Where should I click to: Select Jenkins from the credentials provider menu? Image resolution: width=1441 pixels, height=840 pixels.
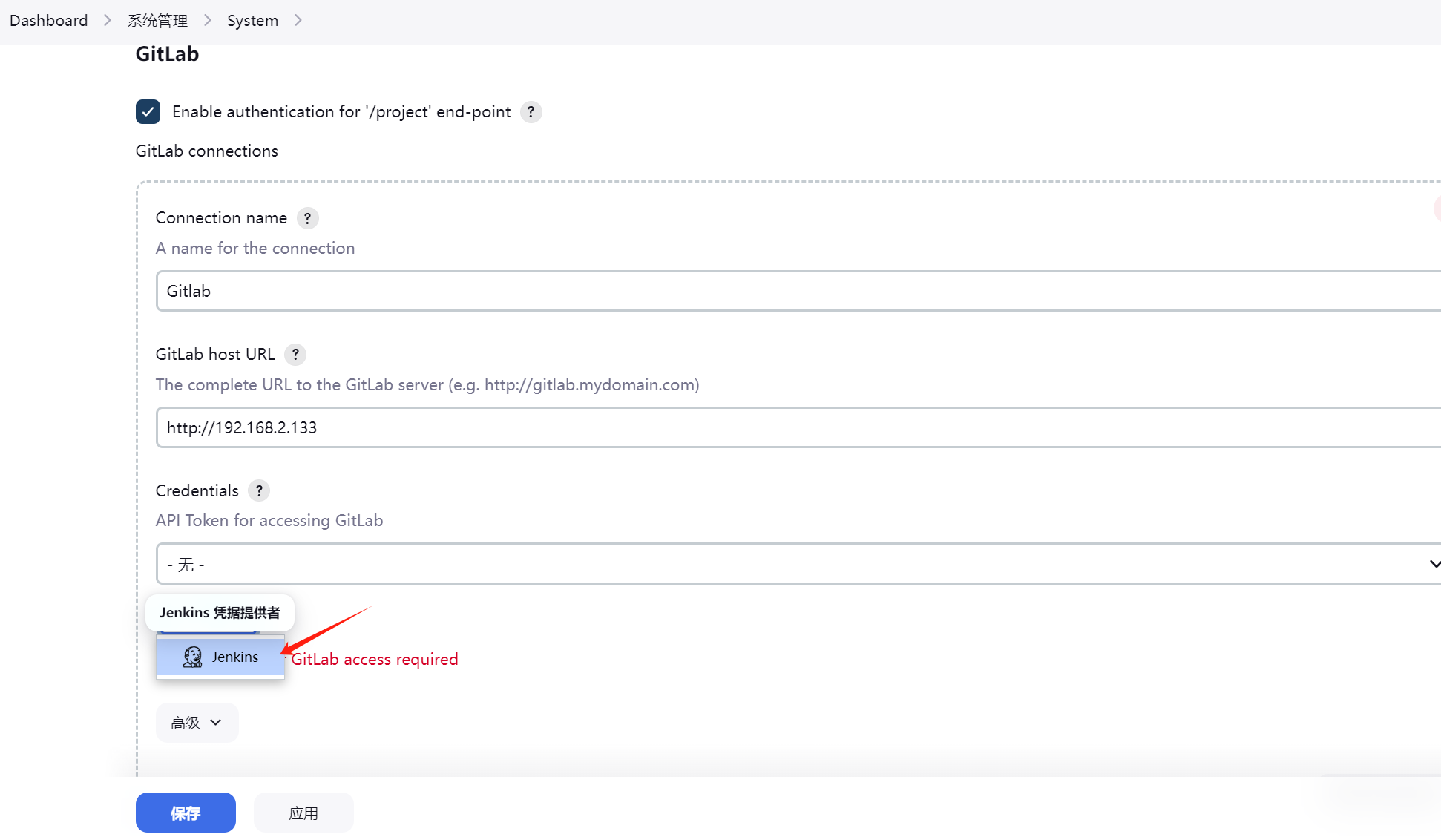[x=234, y=657]
